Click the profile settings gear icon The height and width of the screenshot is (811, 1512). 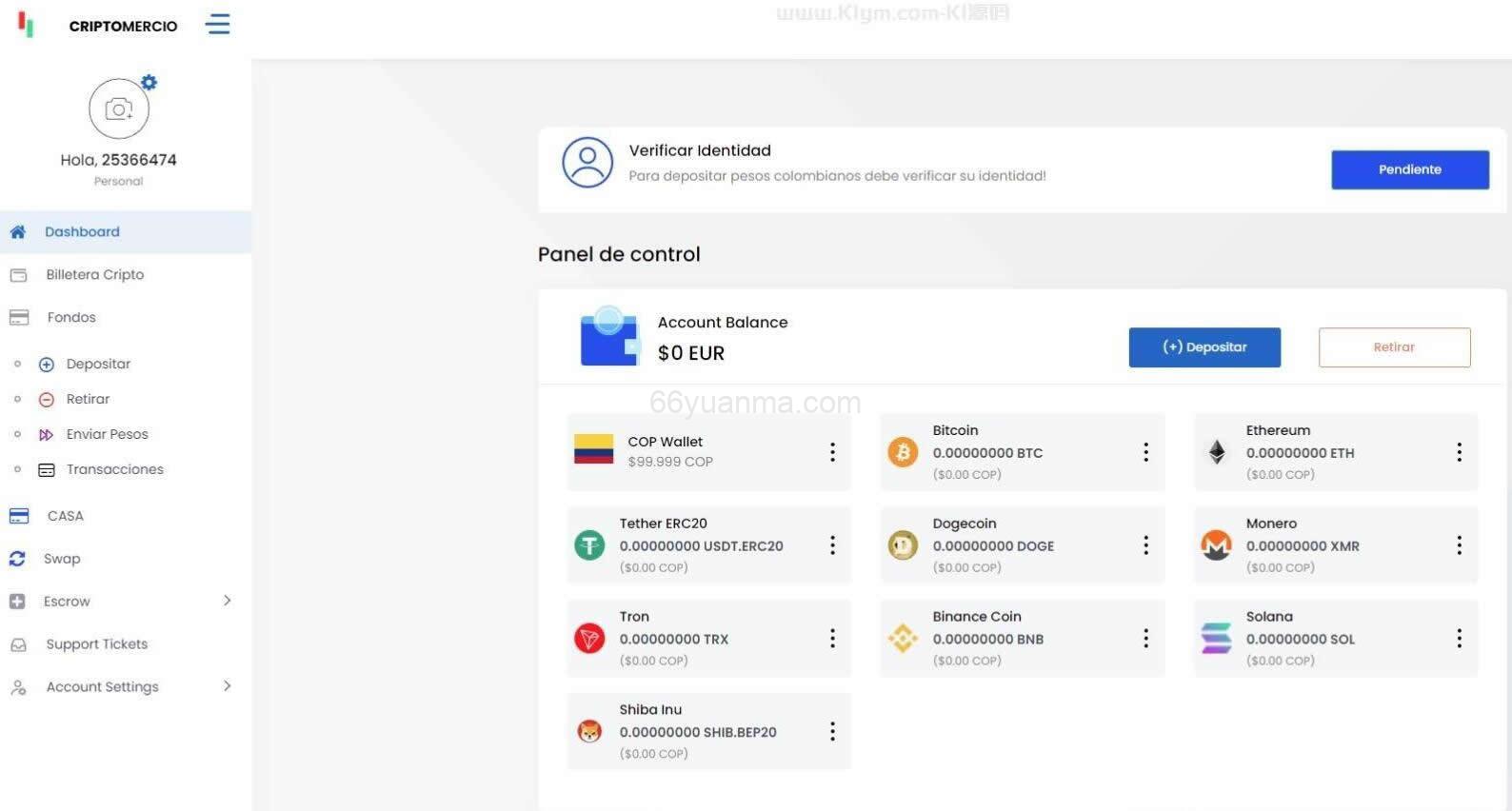149,83
